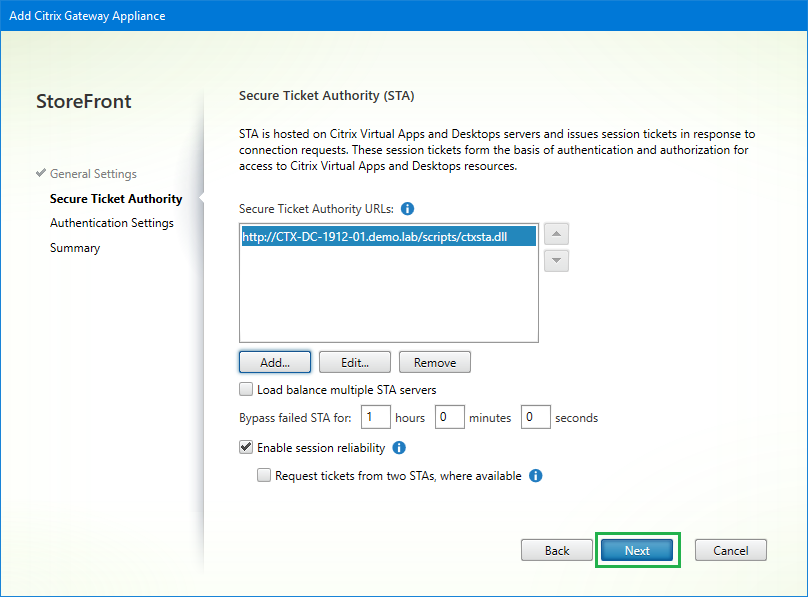The image size is (808, 597).
Task: Click info icon next to Enable session reliability
Action: pos(399,448)
